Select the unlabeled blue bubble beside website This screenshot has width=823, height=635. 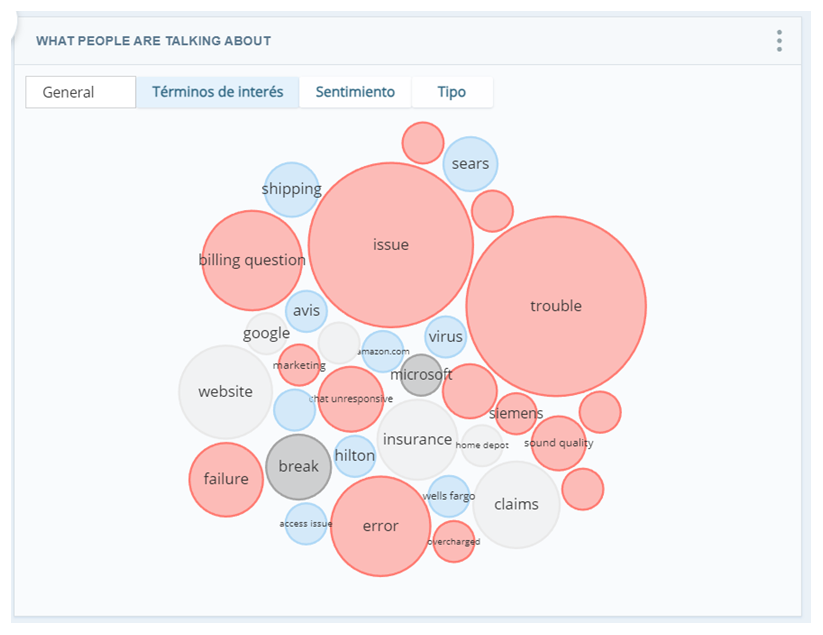coord(294,410)
